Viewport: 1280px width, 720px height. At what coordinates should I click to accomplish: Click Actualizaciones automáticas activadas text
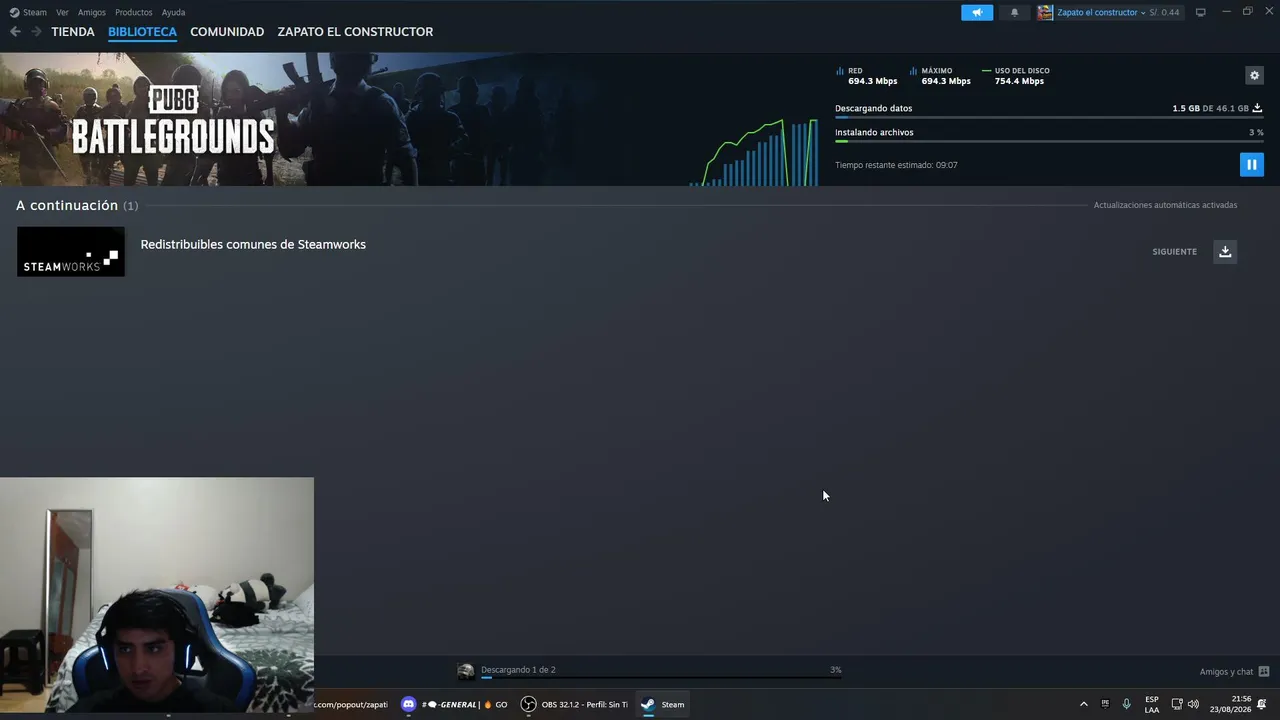pyautogui.click(x=1165, y=205)
